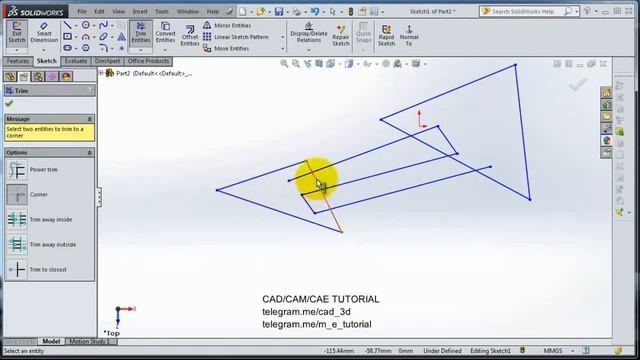Switch to the Features tab
The height and width of the screenshot is (360, 640).
(18, 61)
